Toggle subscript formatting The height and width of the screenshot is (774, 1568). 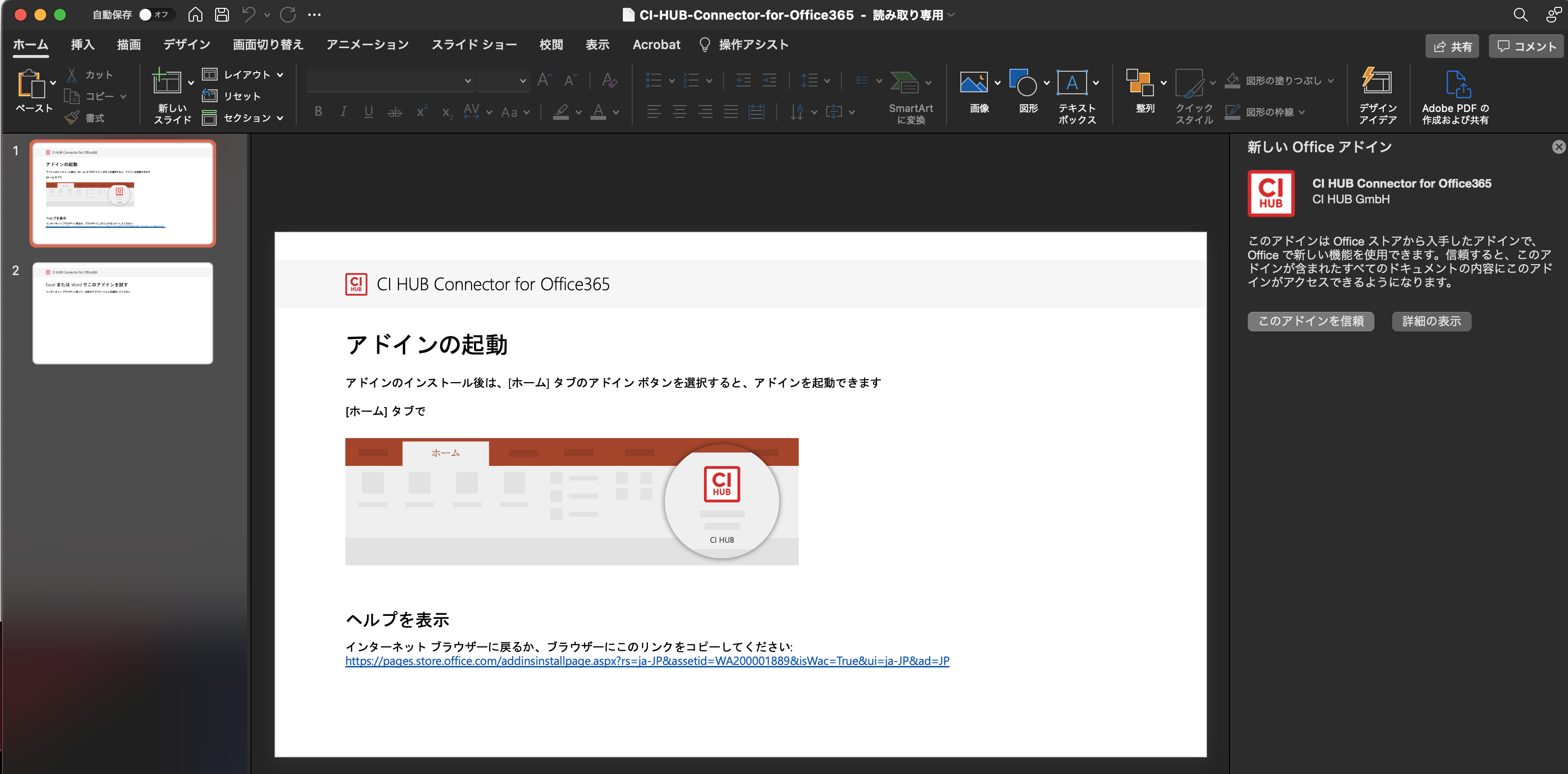[447, 112]
